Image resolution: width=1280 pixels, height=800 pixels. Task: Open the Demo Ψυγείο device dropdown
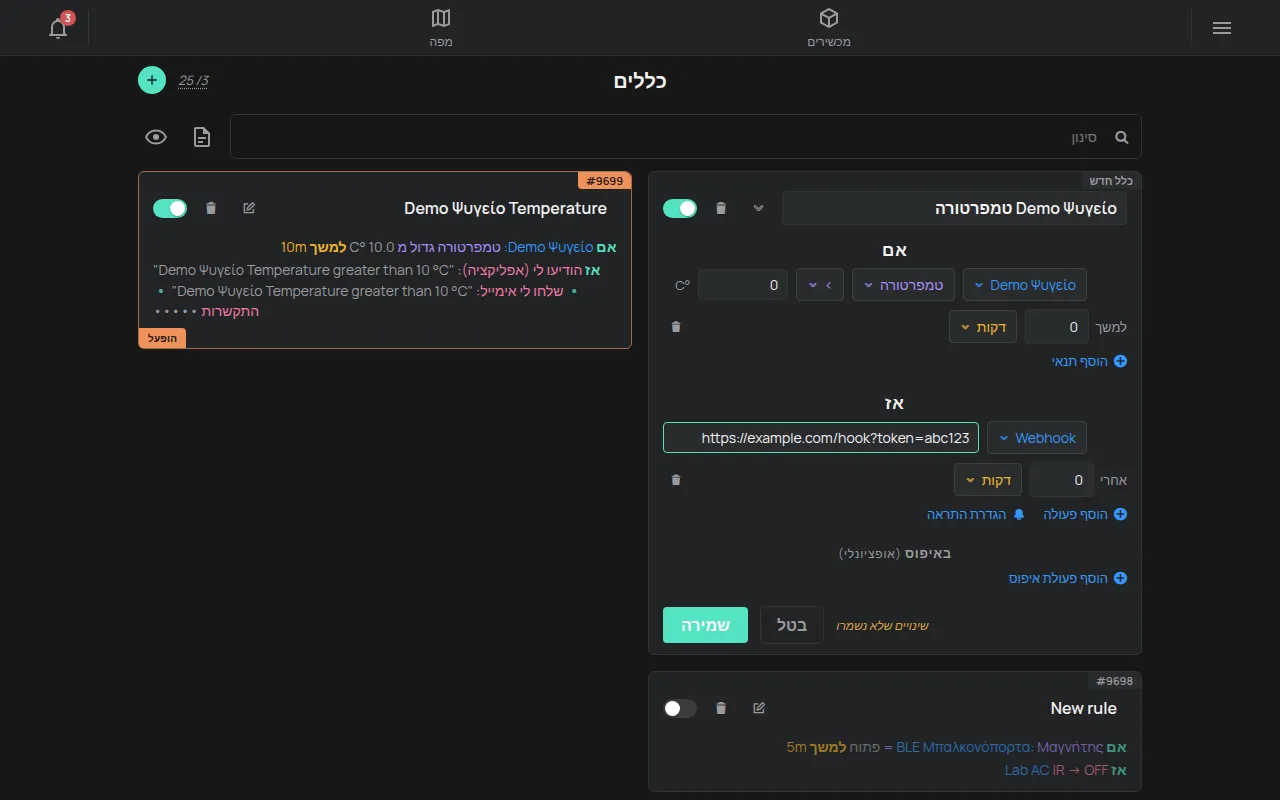tap(1025, 285)
